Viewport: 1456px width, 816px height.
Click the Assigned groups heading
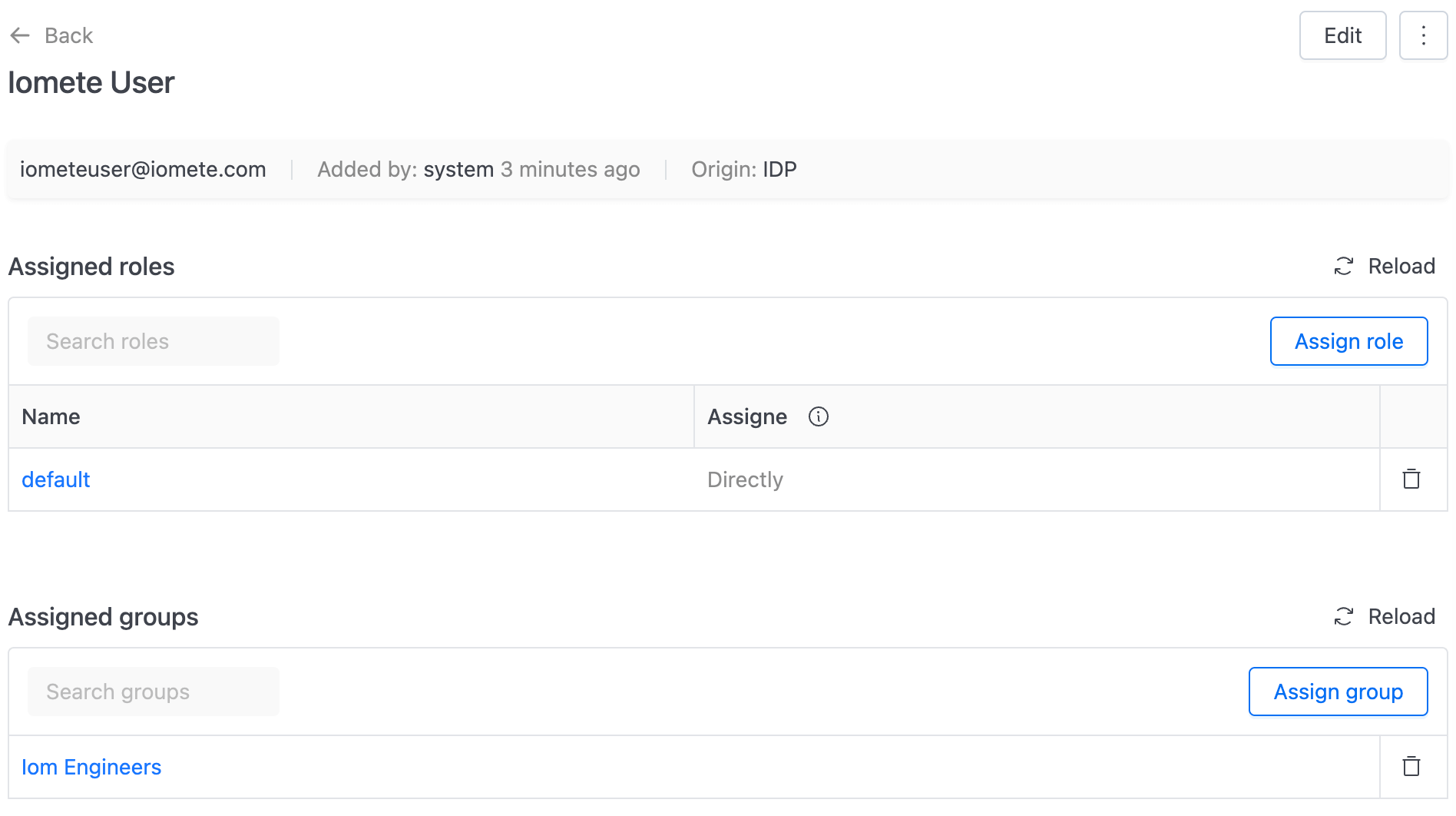103,616
